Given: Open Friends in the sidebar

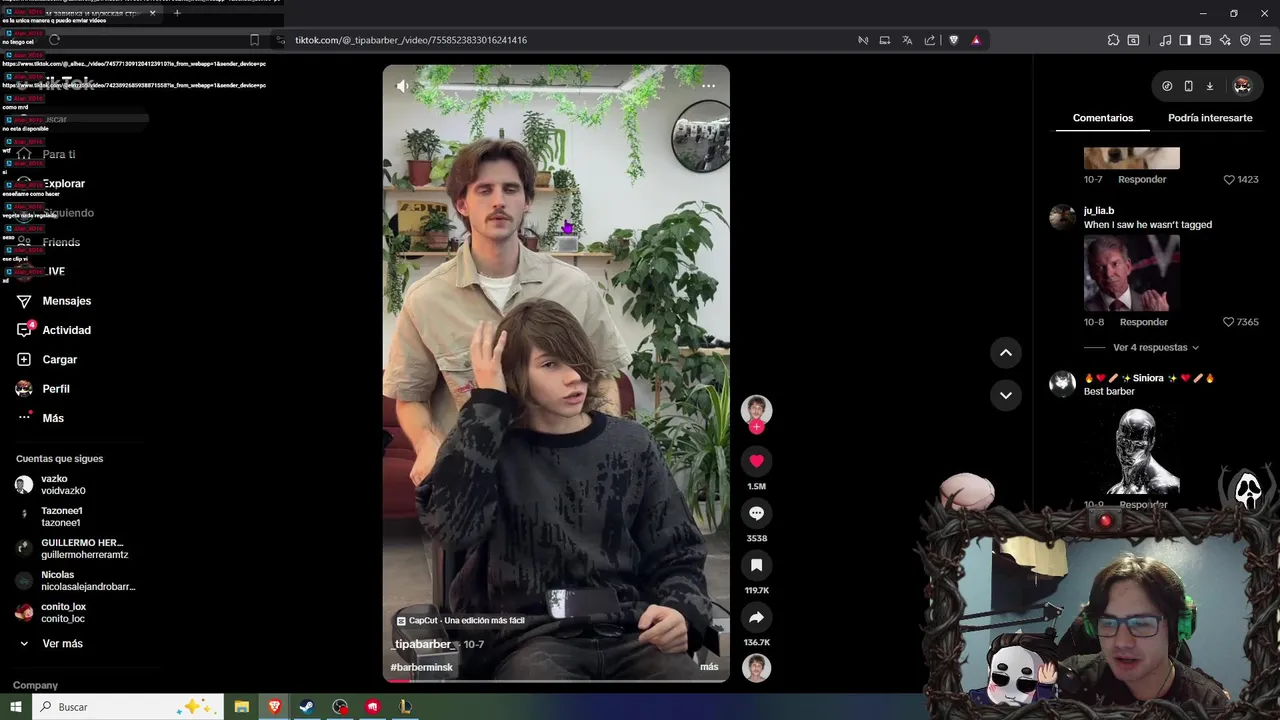Looking at the screenshot, I should pos(61,242).
